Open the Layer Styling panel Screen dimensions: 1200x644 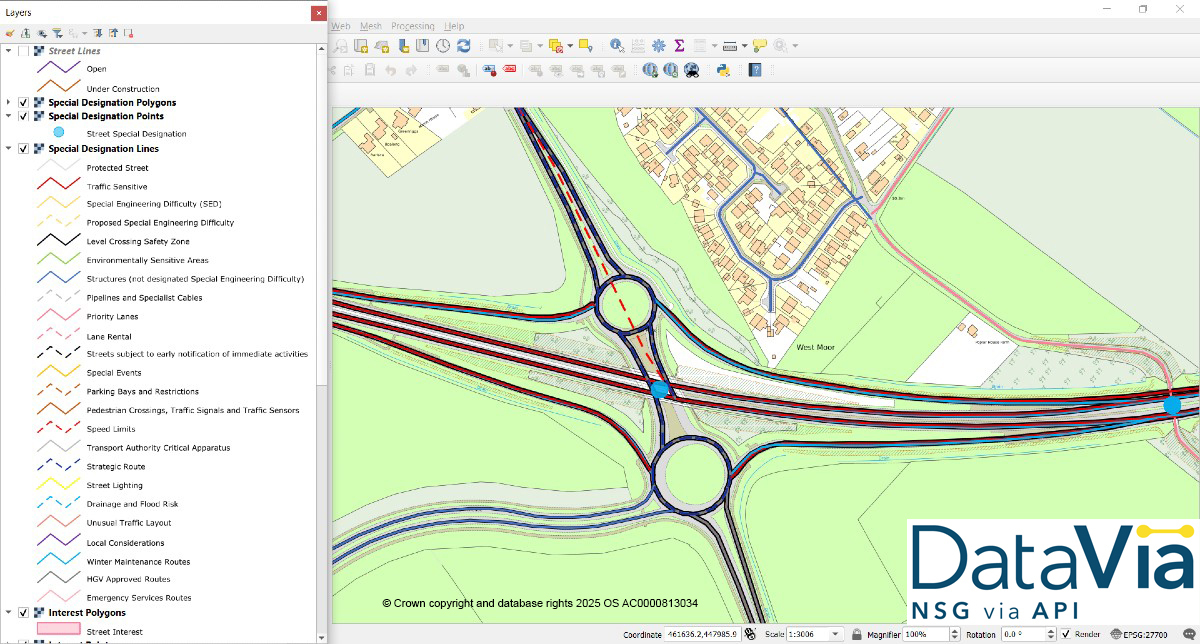coord(8,32)
